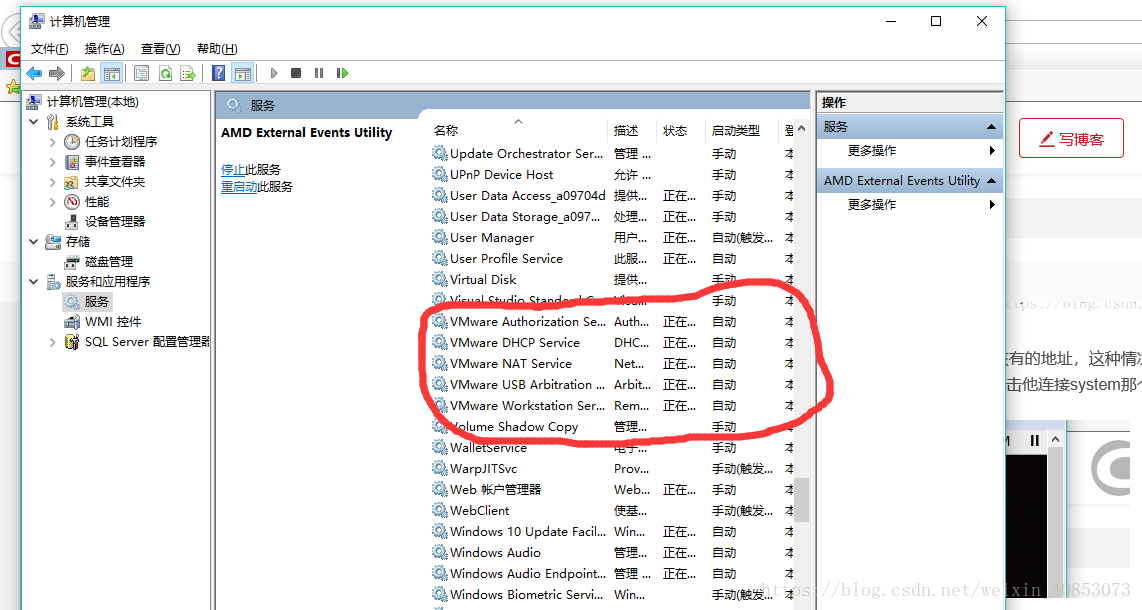Click the Export List toolbar icon
1142x610 pixels.
click(x=188, y=73)
